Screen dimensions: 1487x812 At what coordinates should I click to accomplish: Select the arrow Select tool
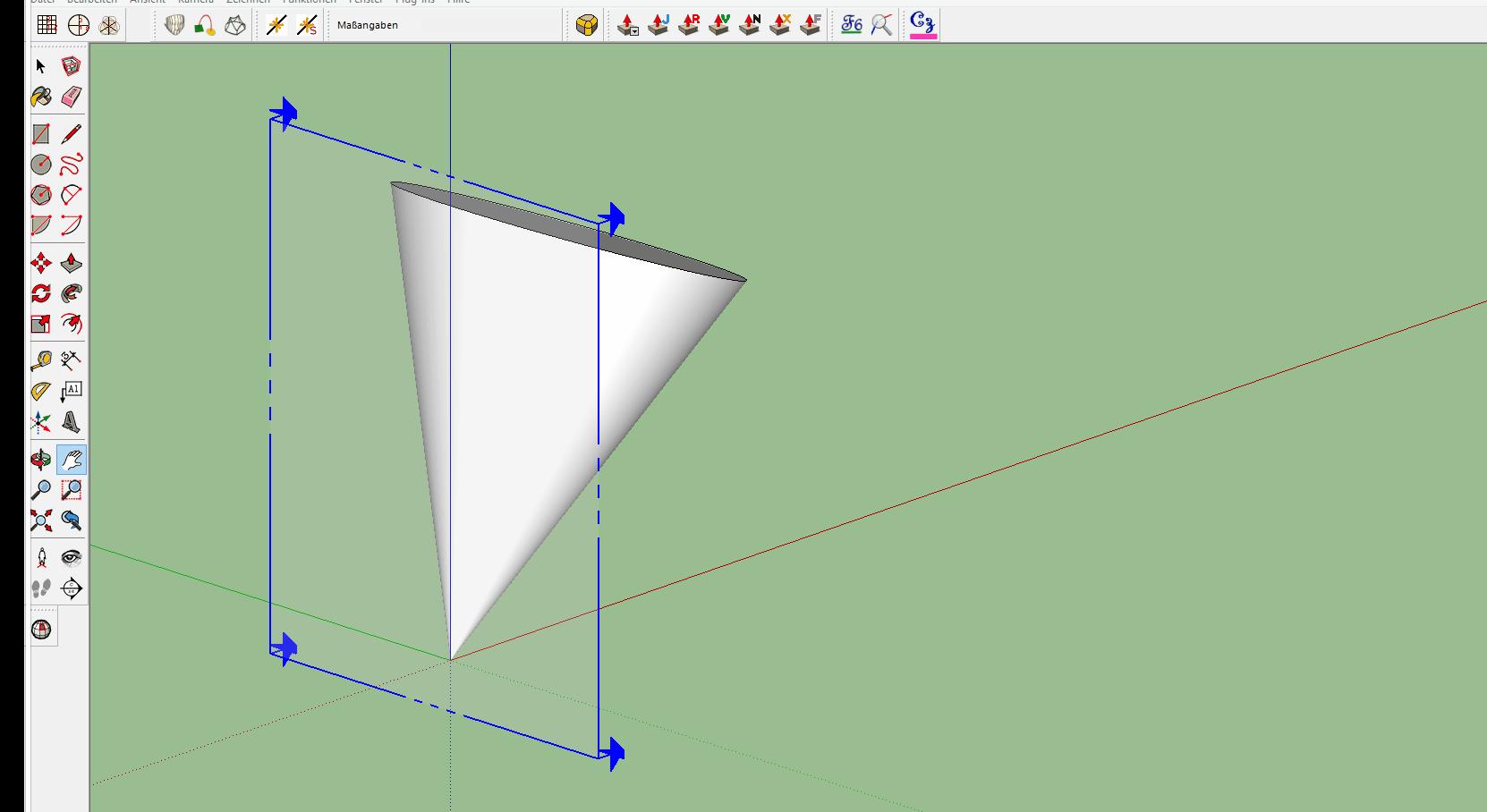coord(40,66)
